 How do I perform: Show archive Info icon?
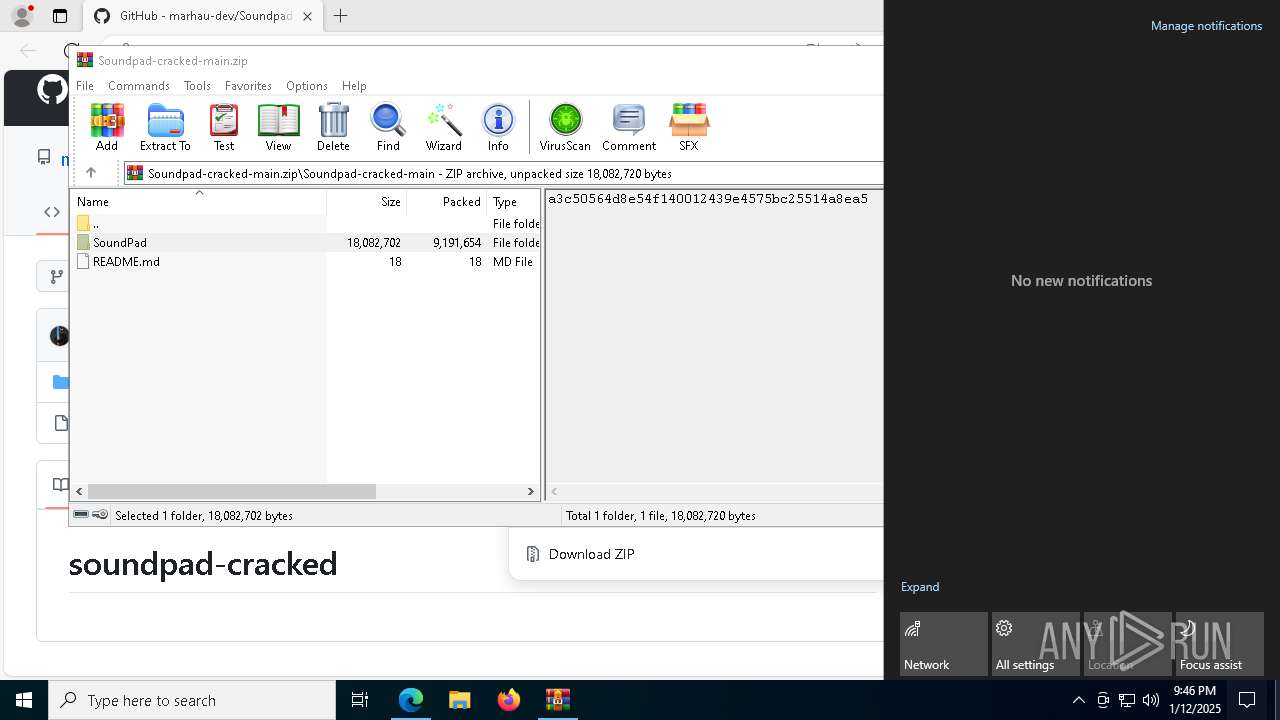pos(498,127)
